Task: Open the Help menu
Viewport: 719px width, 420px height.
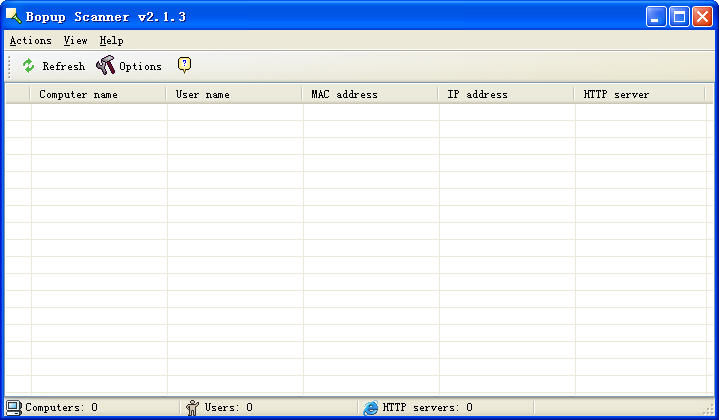Action: (111, 41)
